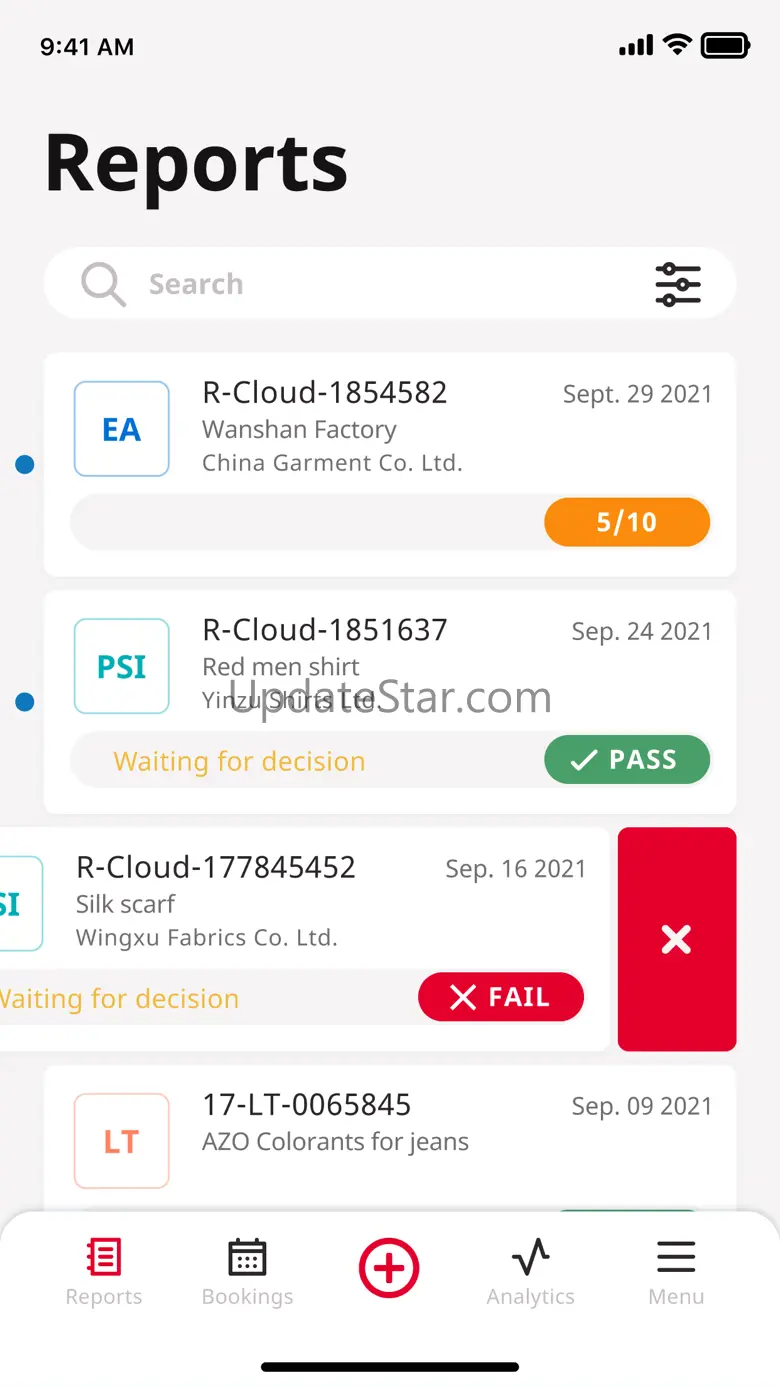
Task: Tap the unread dot beside Red men shirt
Action: click(x=25, y=702)
